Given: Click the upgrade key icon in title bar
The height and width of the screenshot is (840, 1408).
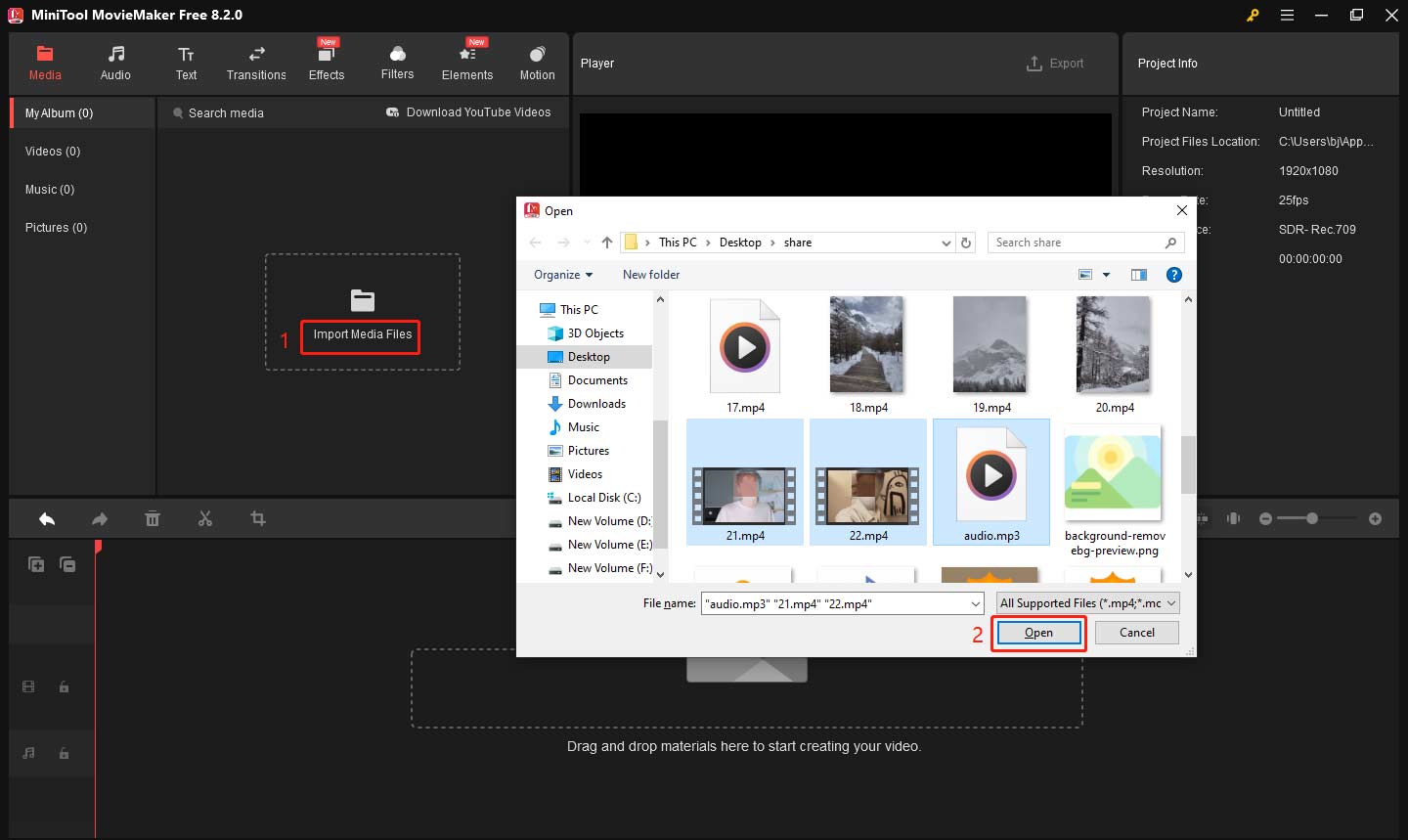Looking at the screenshot, I should point(1253,15).
